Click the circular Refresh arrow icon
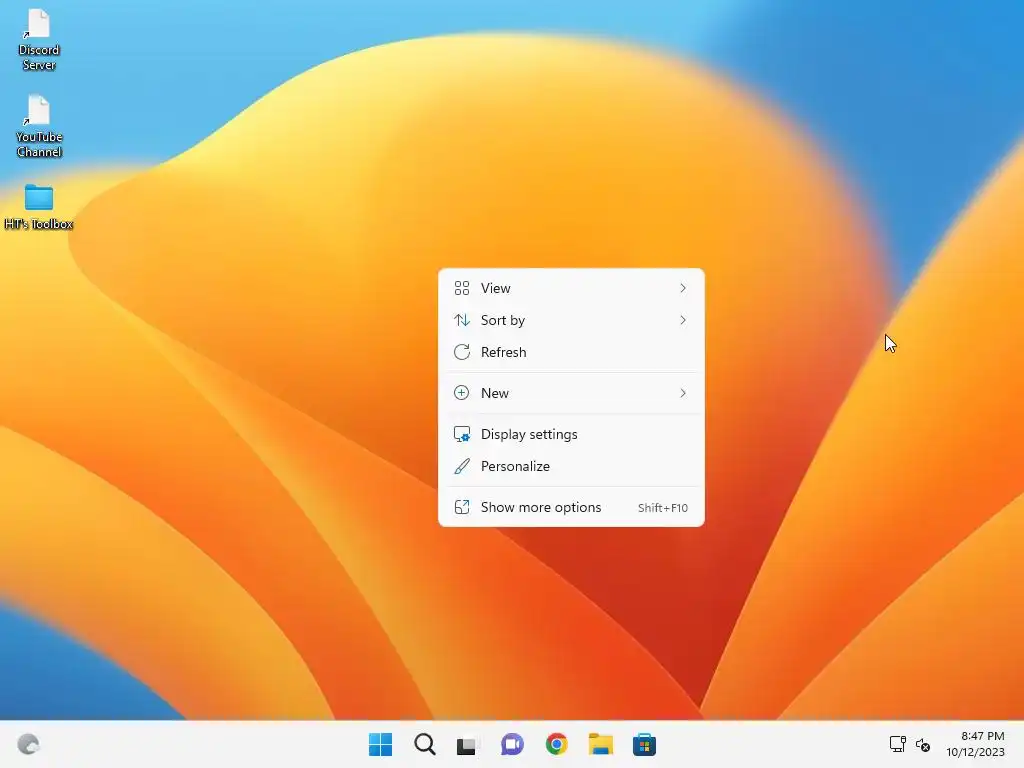 tap(462, 352)
